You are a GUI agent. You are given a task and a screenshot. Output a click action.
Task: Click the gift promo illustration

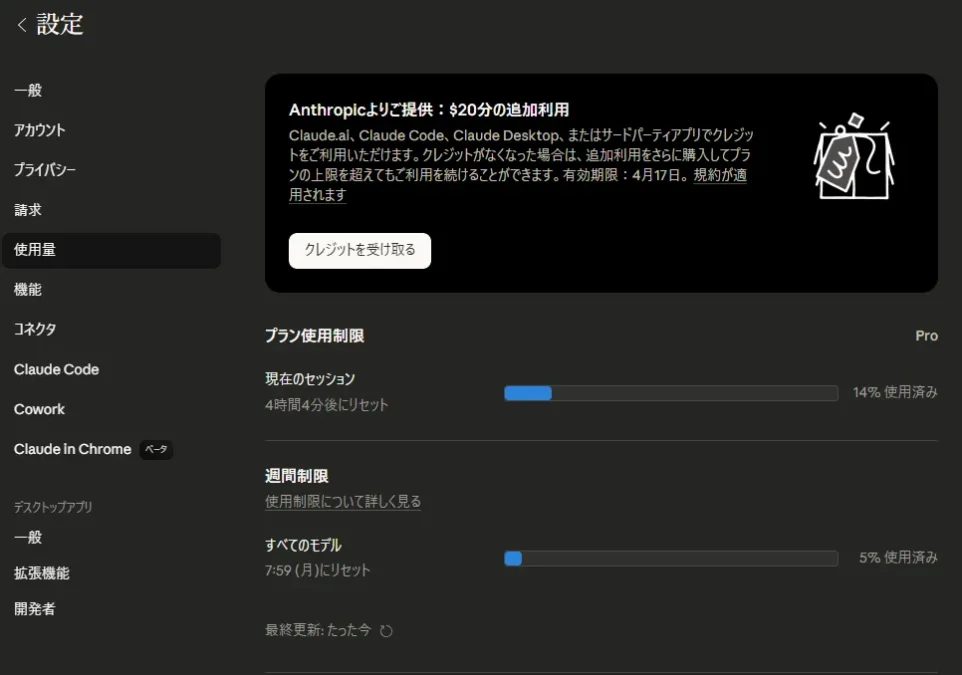tap(853, 157)
